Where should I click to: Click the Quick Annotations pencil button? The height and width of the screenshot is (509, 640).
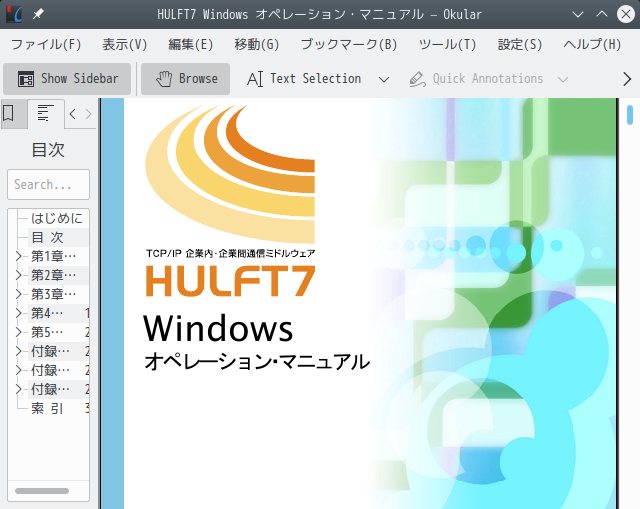(x=476, y=79)
